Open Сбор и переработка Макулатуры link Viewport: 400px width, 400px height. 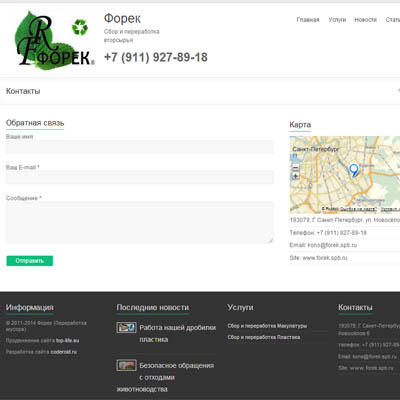click(267, 326)
